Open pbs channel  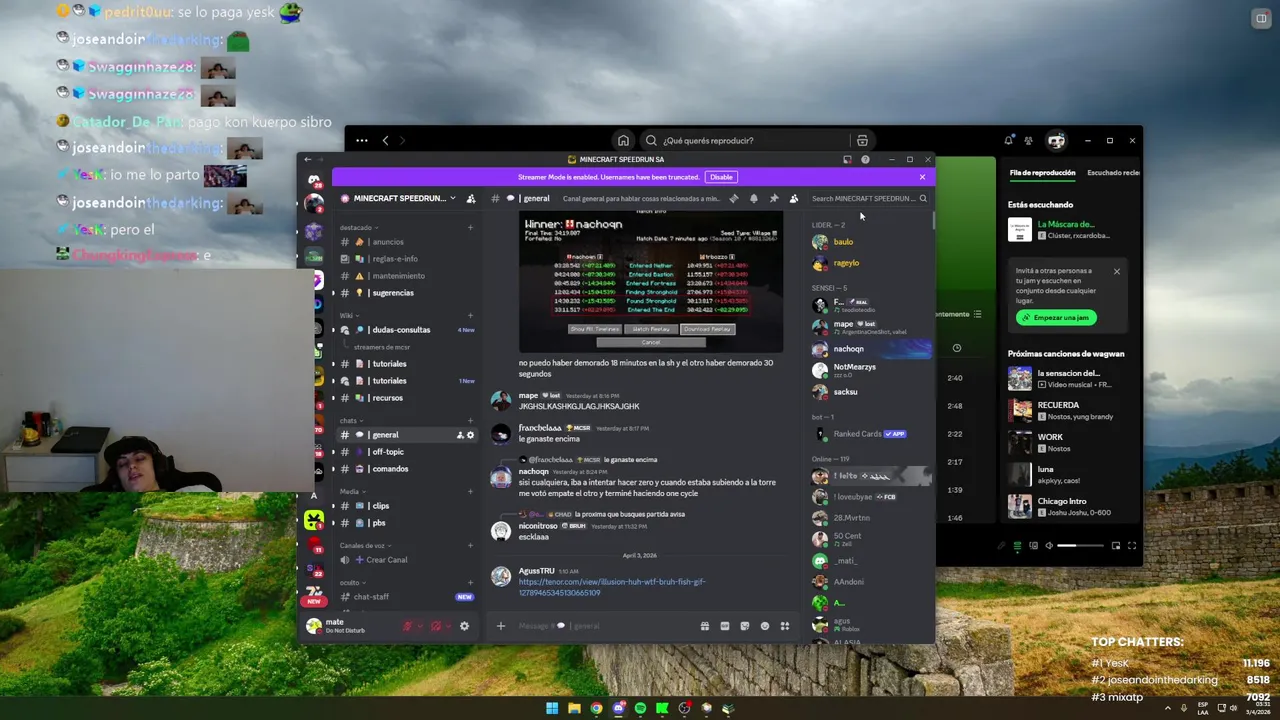[x=406, y=523]
